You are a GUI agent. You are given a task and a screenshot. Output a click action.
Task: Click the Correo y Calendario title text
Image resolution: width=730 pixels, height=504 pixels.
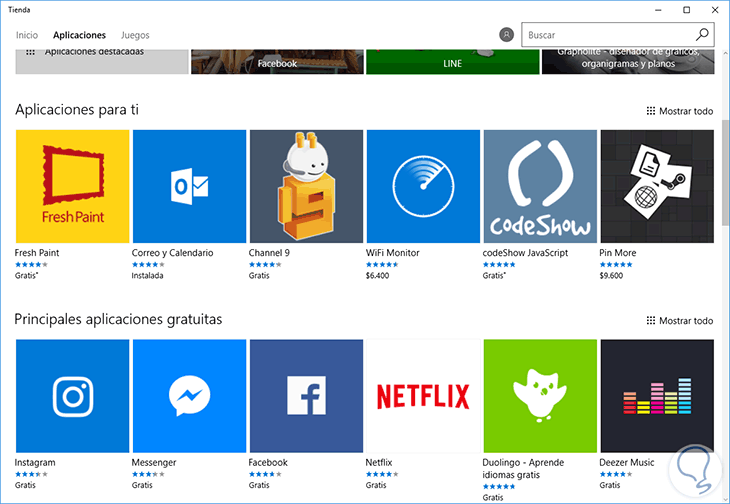pos(172,253)
